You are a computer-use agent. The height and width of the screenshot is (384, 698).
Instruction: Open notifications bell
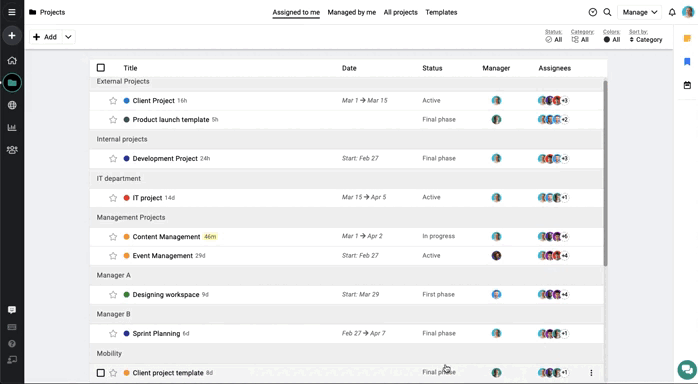click(672, 12)
